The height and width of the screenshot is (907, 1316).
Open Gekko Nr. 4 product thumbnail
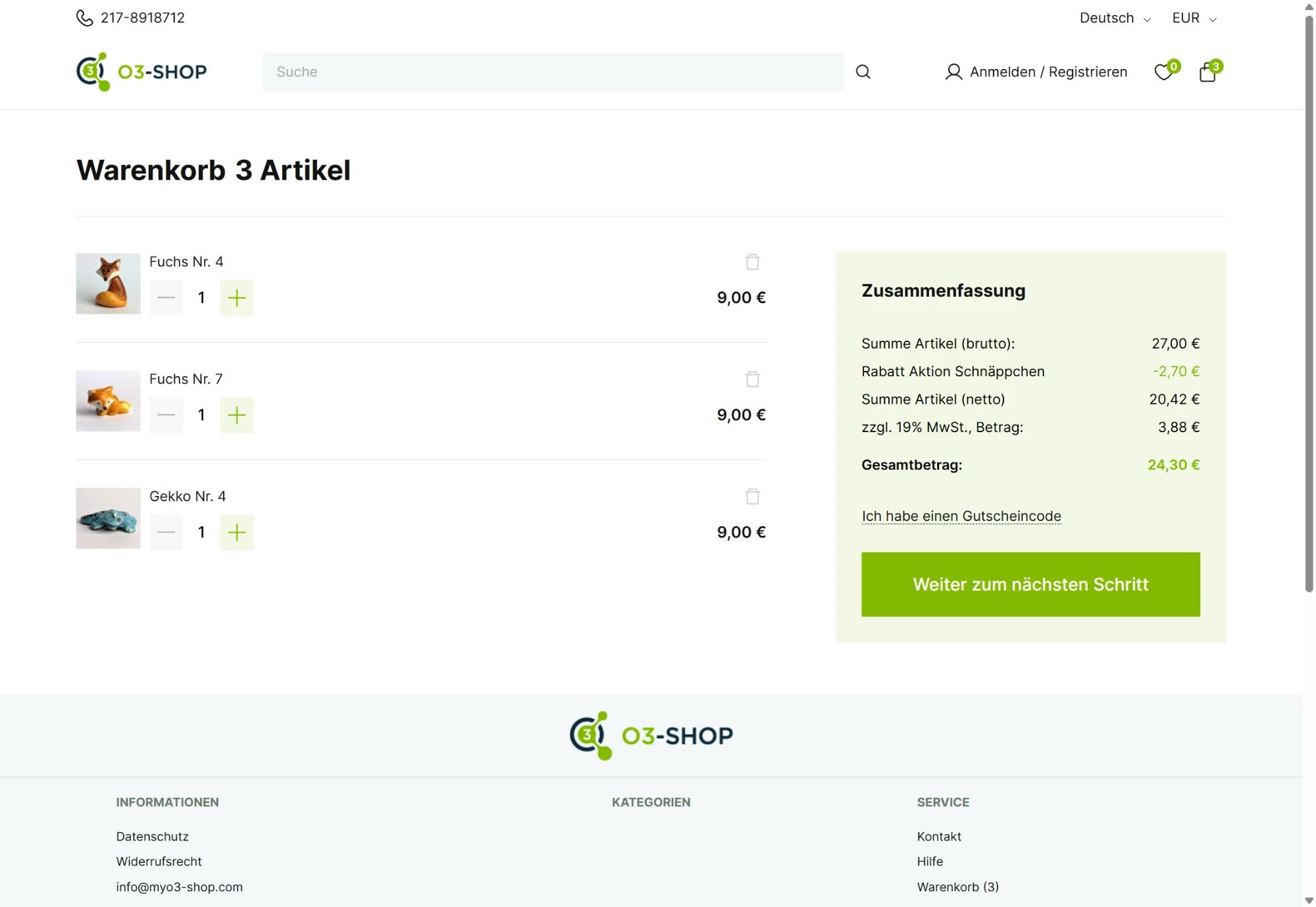coord(108,518)
